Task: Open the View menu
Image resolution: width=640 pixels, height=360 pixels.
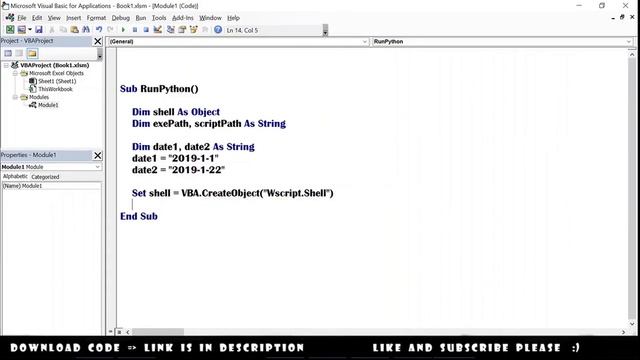Action: click(54, 18)
